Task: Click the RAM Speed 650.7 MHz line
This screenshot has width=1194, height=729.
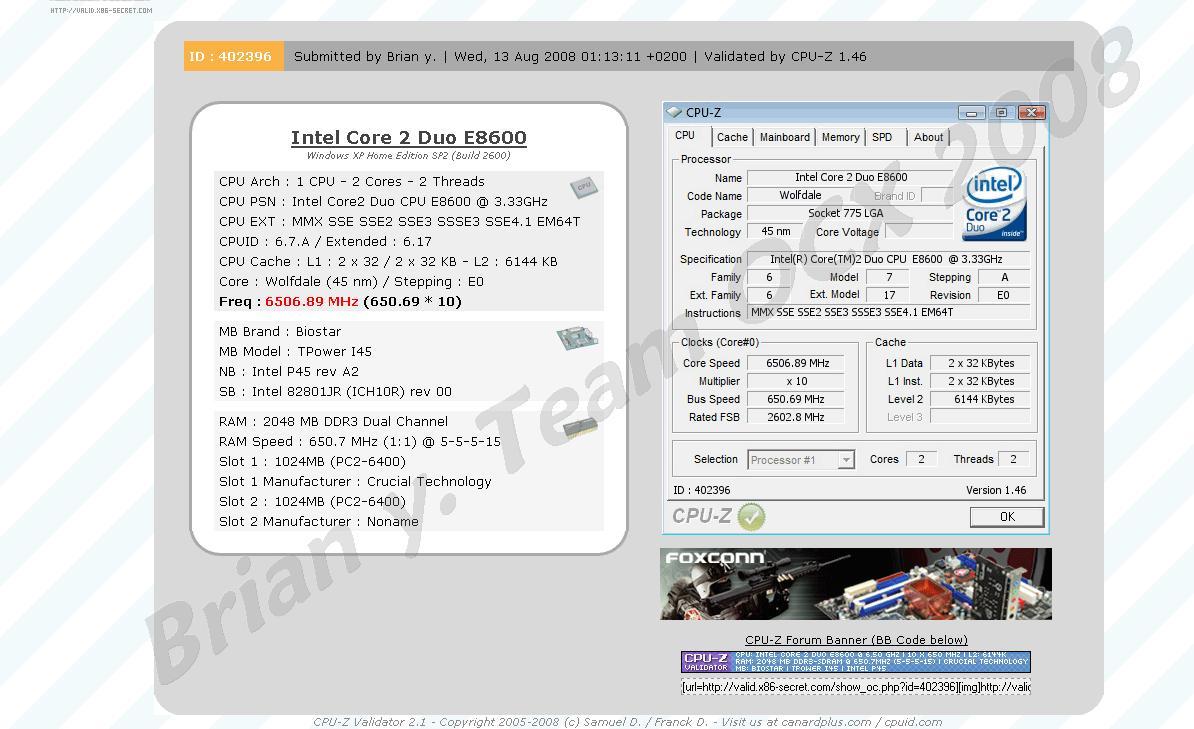Action: (x=359, y=442)
